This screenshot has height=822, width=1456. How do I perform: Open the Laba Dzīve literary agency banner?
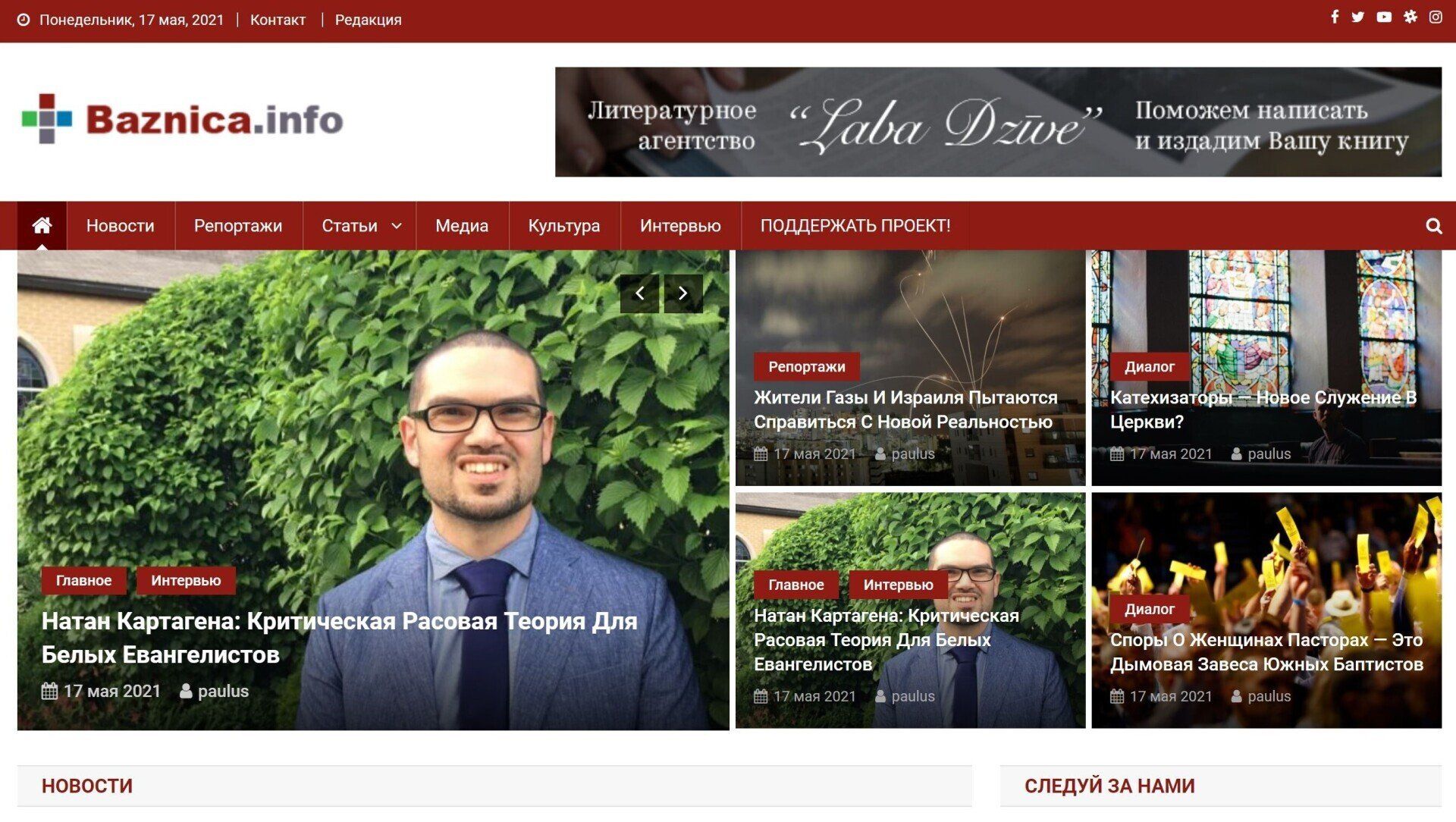pos(998,122)
